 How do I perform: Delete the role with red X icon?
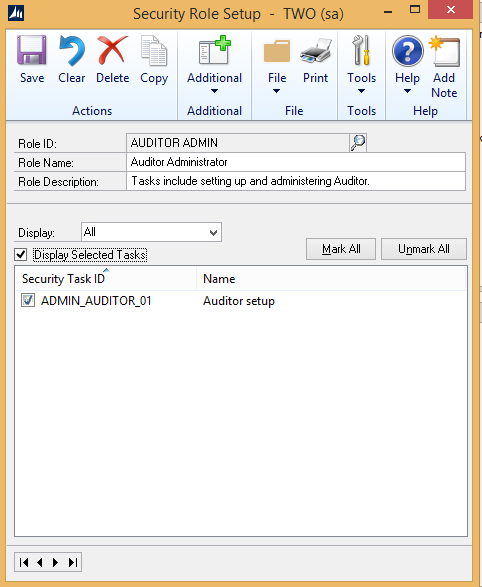112,50
